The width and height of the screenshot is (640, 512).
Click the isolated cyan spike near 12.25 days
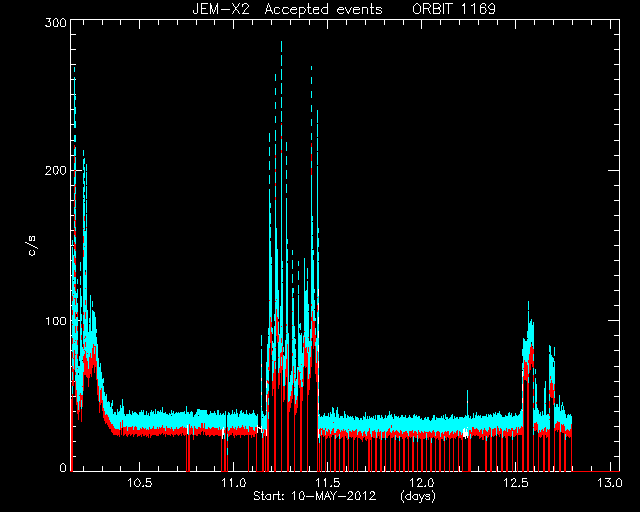click(467, 402)
